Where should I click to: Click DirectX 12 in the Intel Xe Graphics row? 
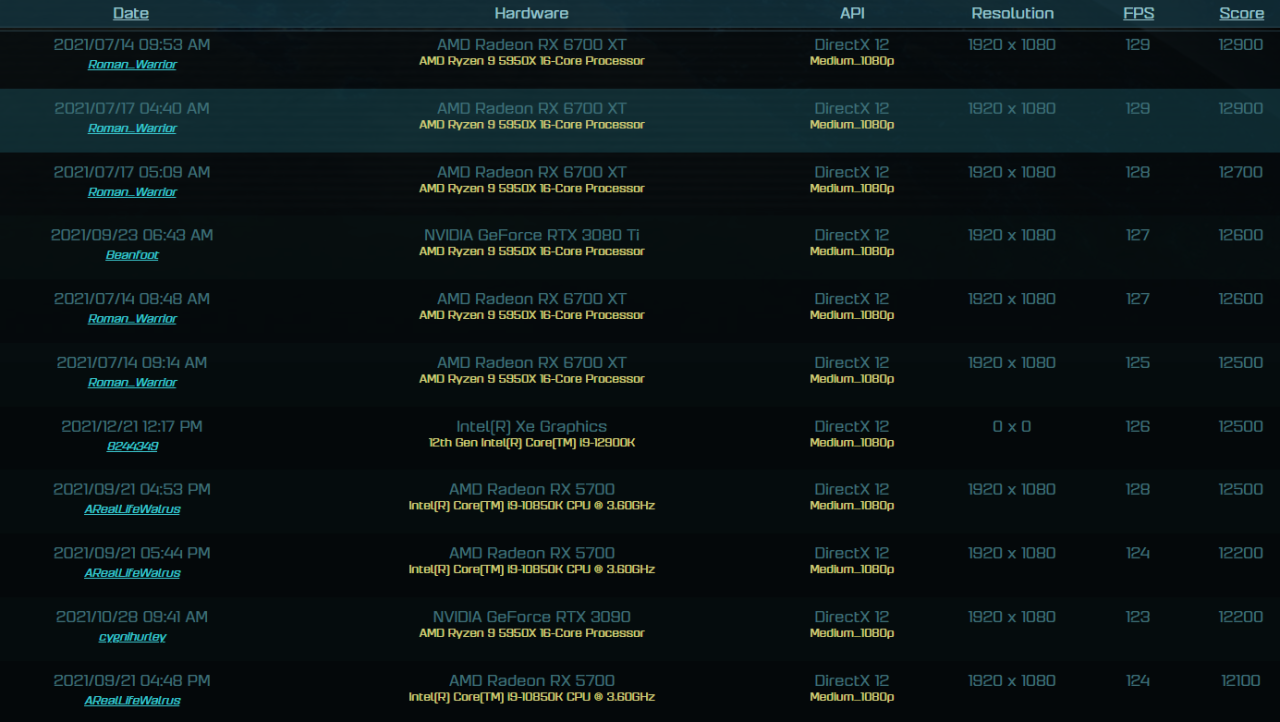[x=851, y=426]
